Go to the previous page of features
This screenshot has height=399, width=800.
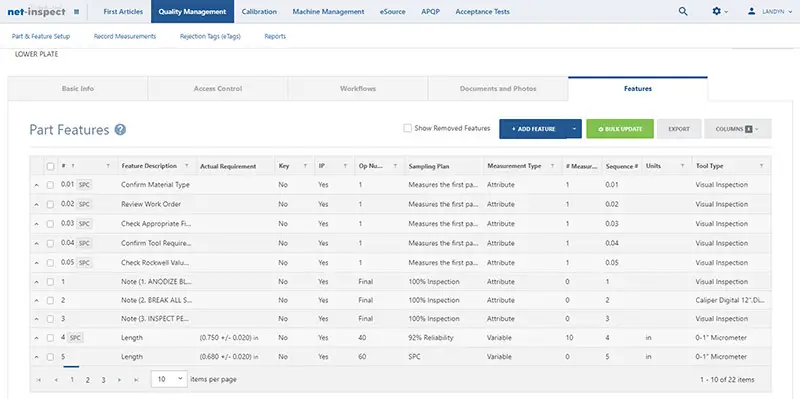click(56, 380)
